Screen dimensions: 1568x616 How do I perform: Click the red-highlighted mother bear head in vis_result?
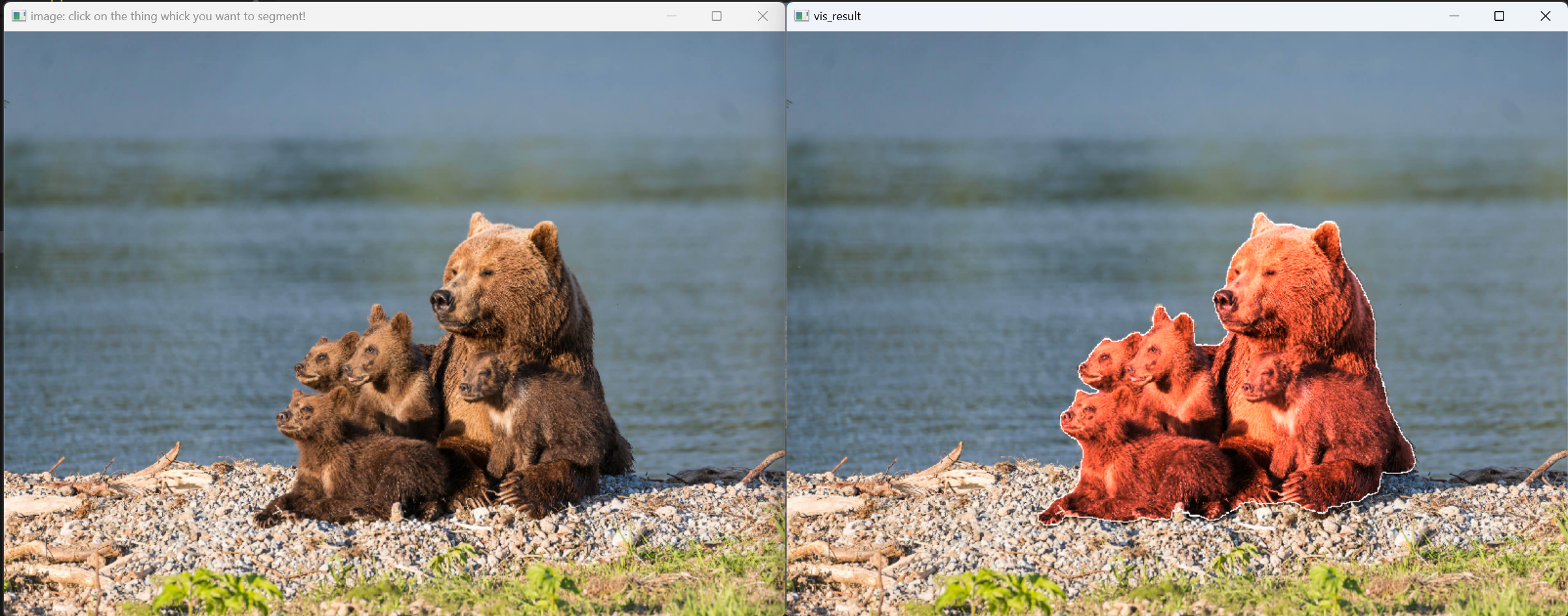1276,280
